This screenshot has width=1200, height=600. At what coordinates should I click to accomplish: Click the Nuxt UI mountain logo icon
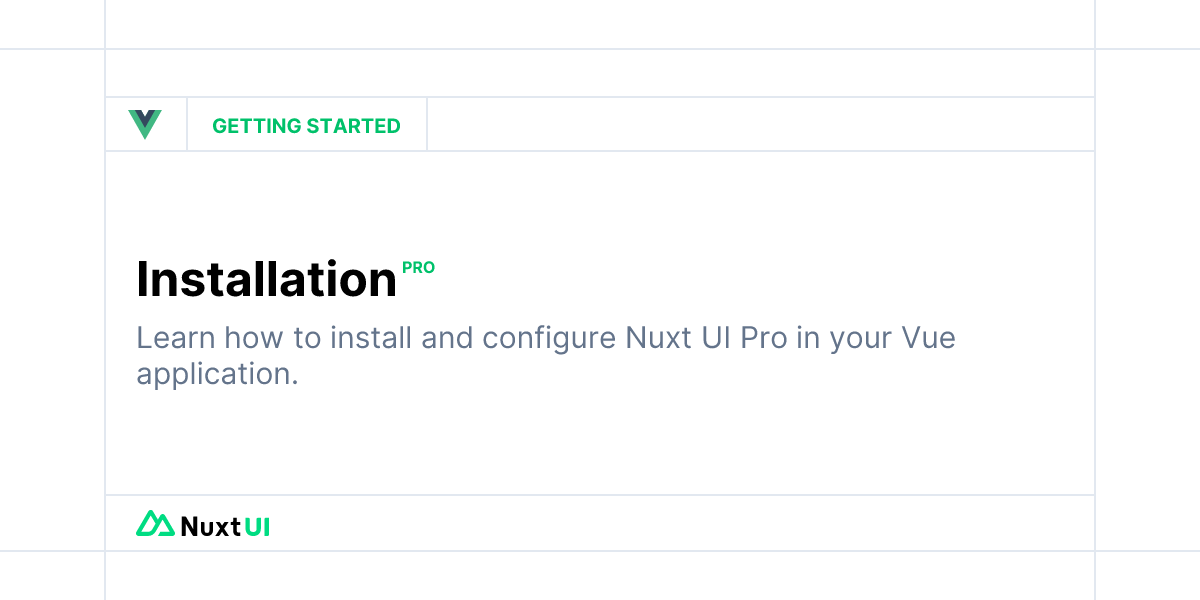155,524
